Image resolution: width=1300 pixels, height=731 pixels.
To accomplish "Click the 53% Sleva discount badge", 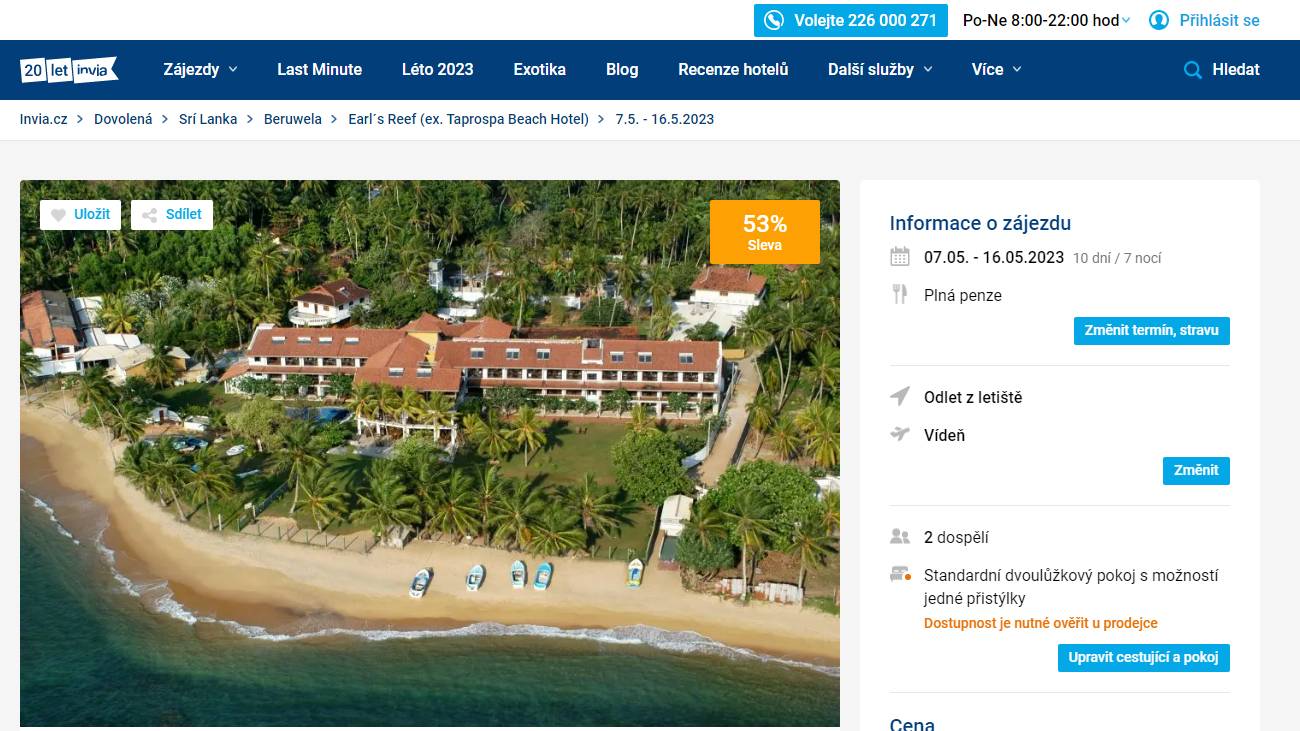I will coord(765,232).
